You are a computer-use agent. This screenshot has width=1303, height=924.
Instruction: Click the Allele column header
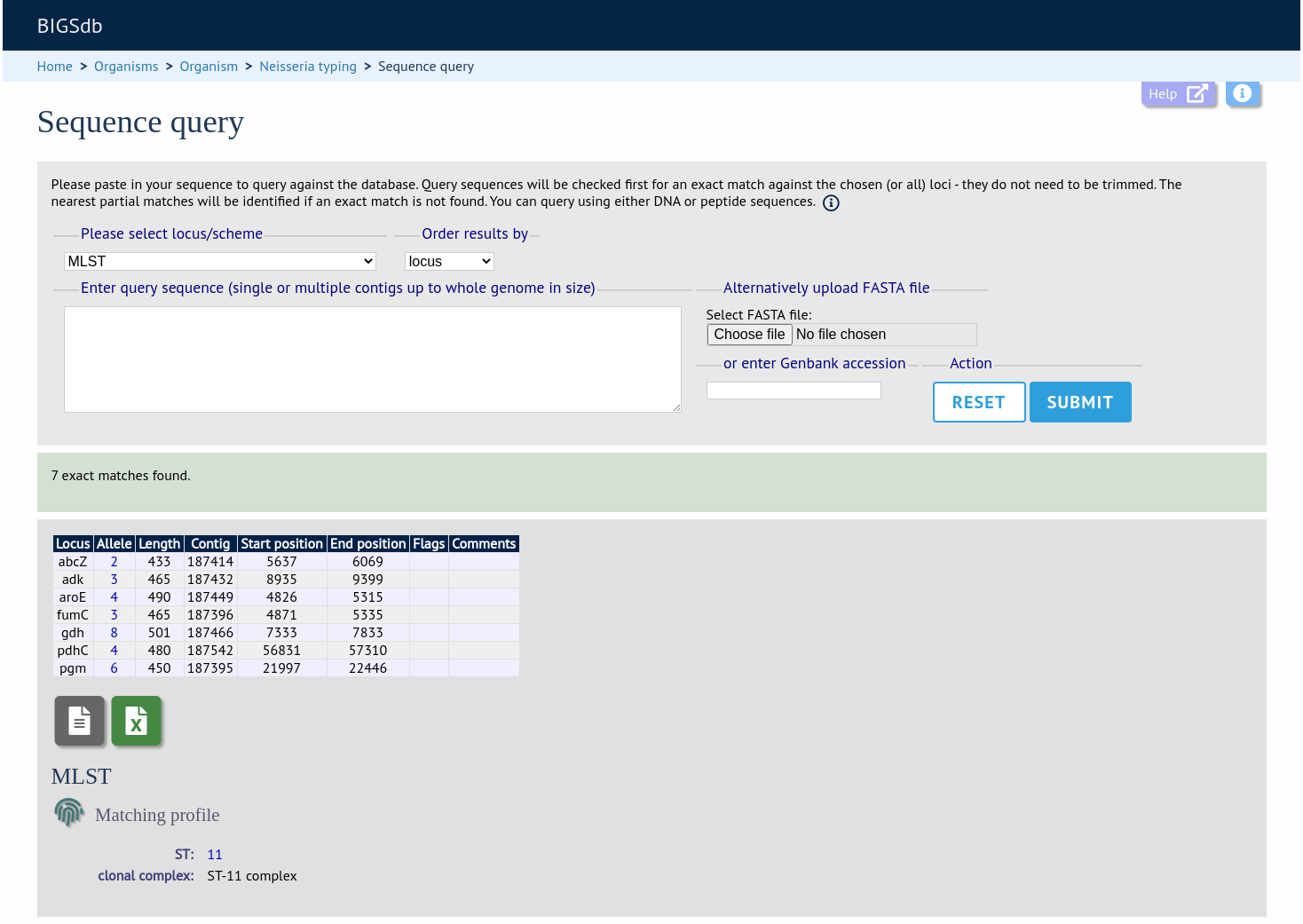(x=115, y=544)
